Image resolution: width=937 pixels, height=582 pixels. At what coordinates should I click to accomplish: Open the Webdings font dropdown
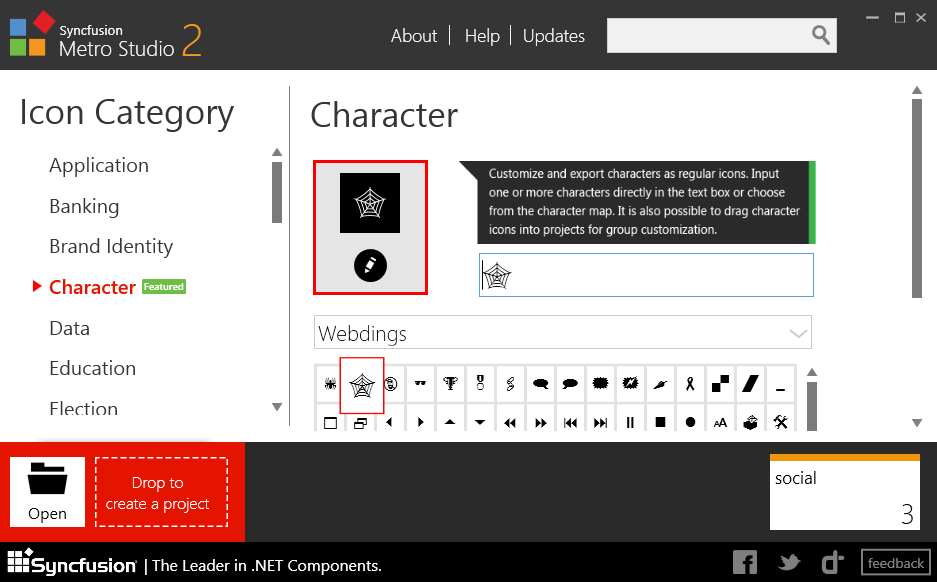pyautogui.click(x=562, y=332)
